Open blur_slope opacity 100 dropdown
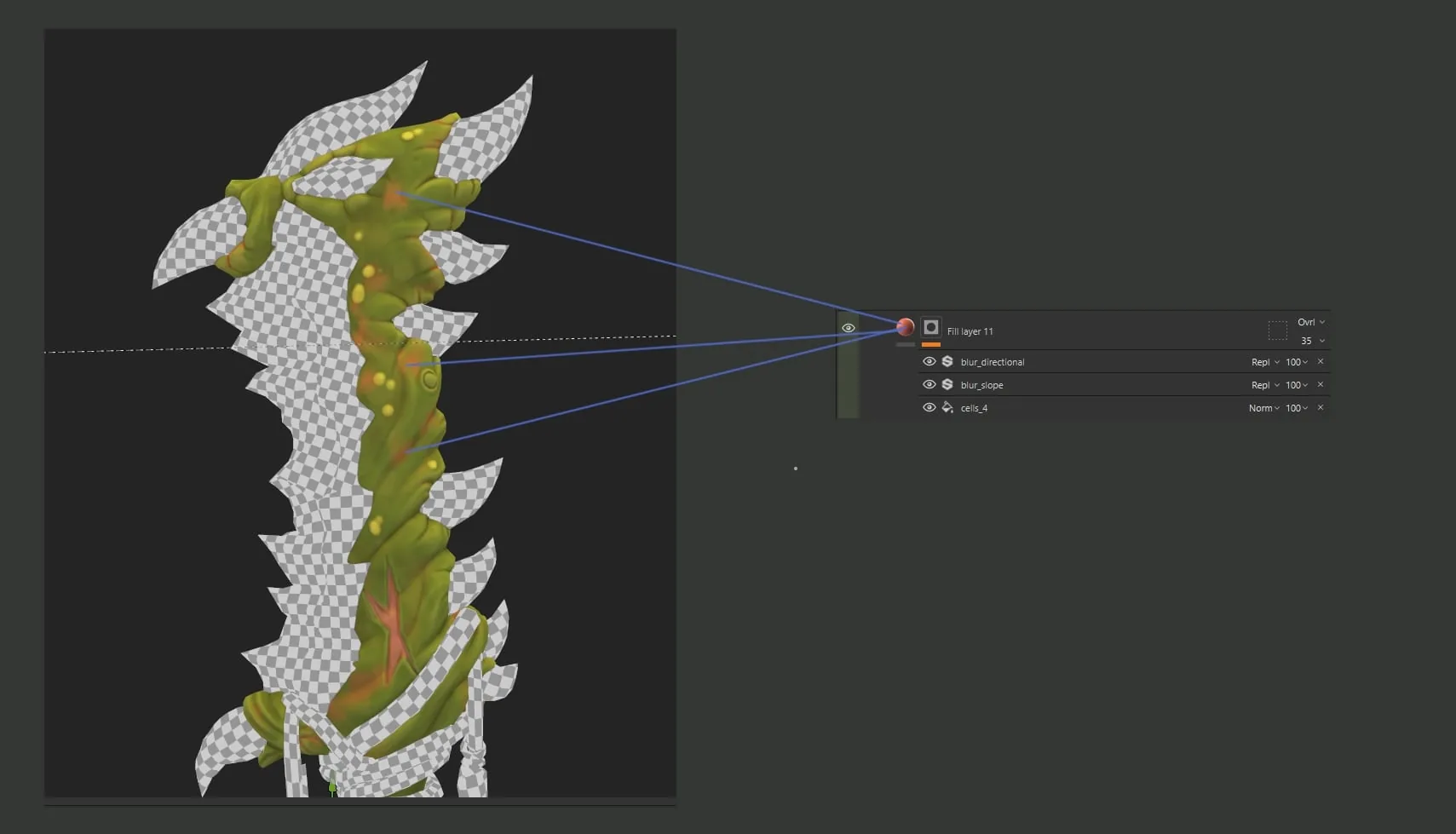This screenshot has height=834, width=1456. [x=1297, y=385]
